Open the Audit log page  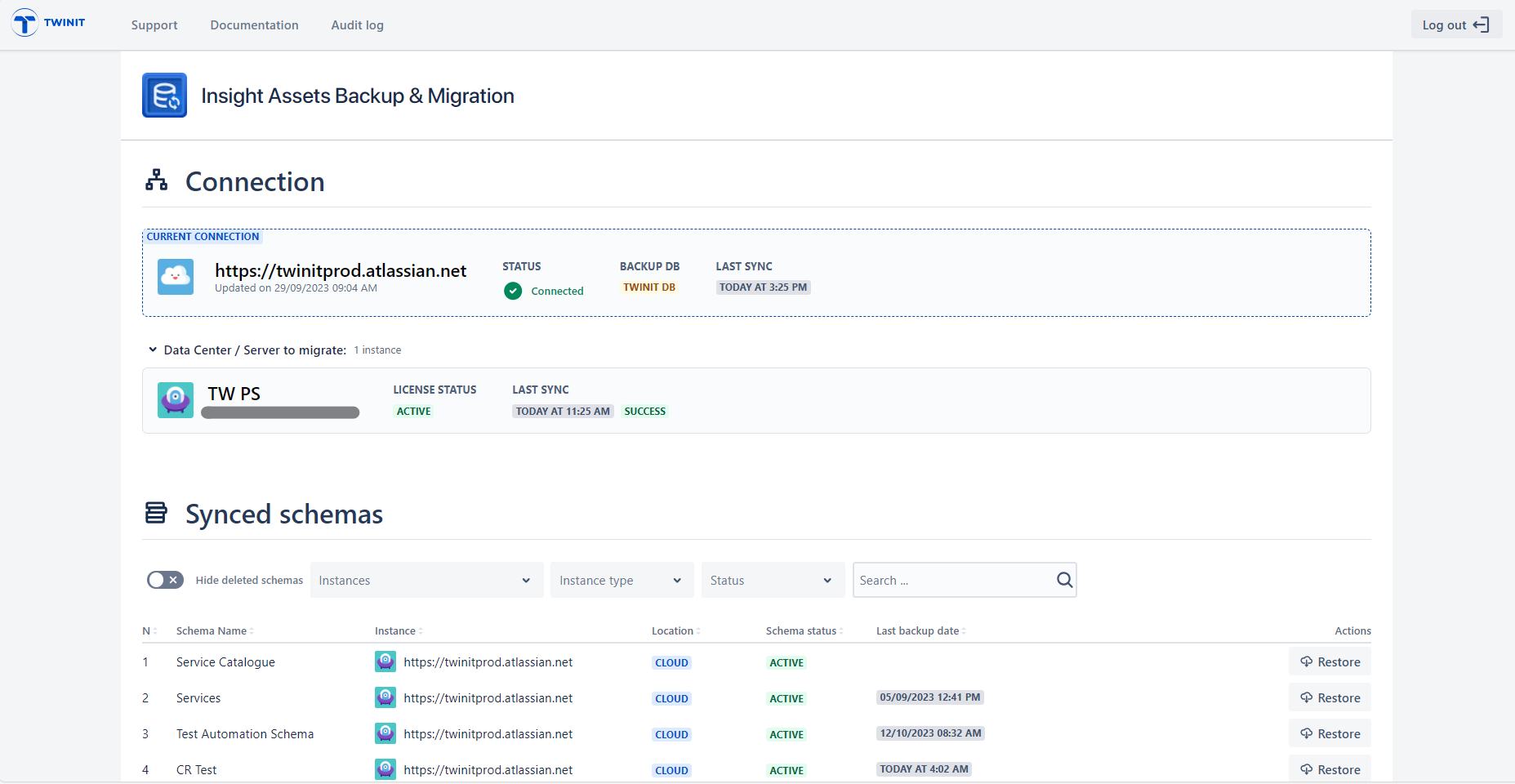[x=357, y=25]
